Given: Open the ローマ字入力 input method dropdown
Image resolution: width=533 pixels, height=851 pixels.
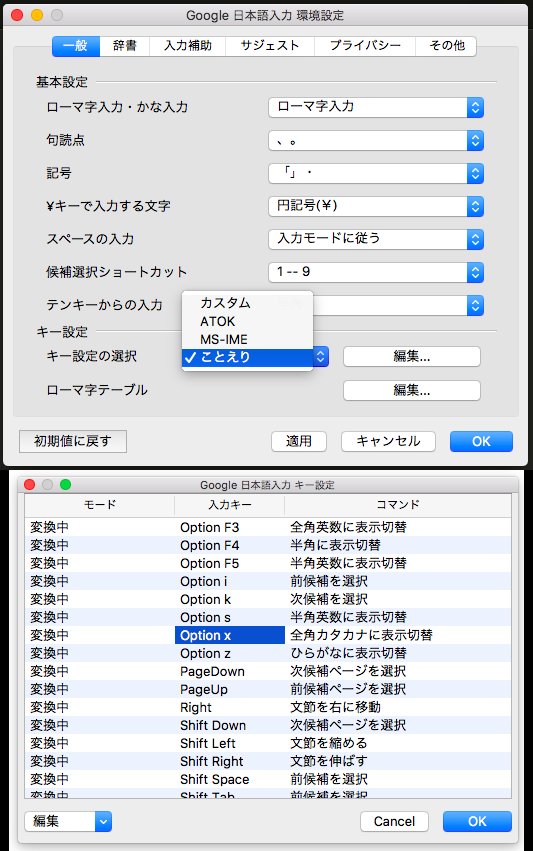Looking at the screenshot, I should pyautogui.click(x=376, y=107).
